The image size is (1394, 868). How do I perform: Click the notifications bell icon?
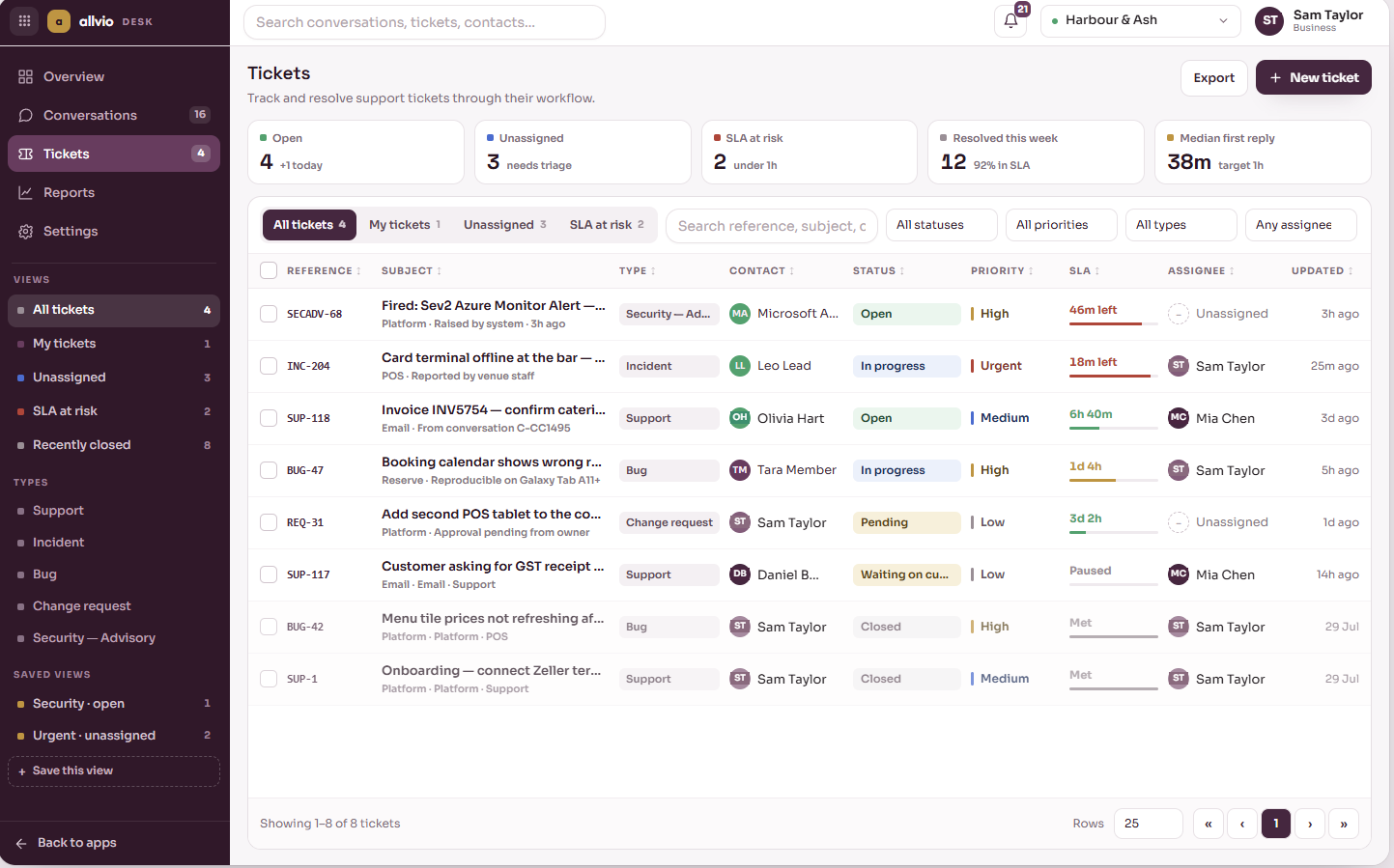point(1010,20)
